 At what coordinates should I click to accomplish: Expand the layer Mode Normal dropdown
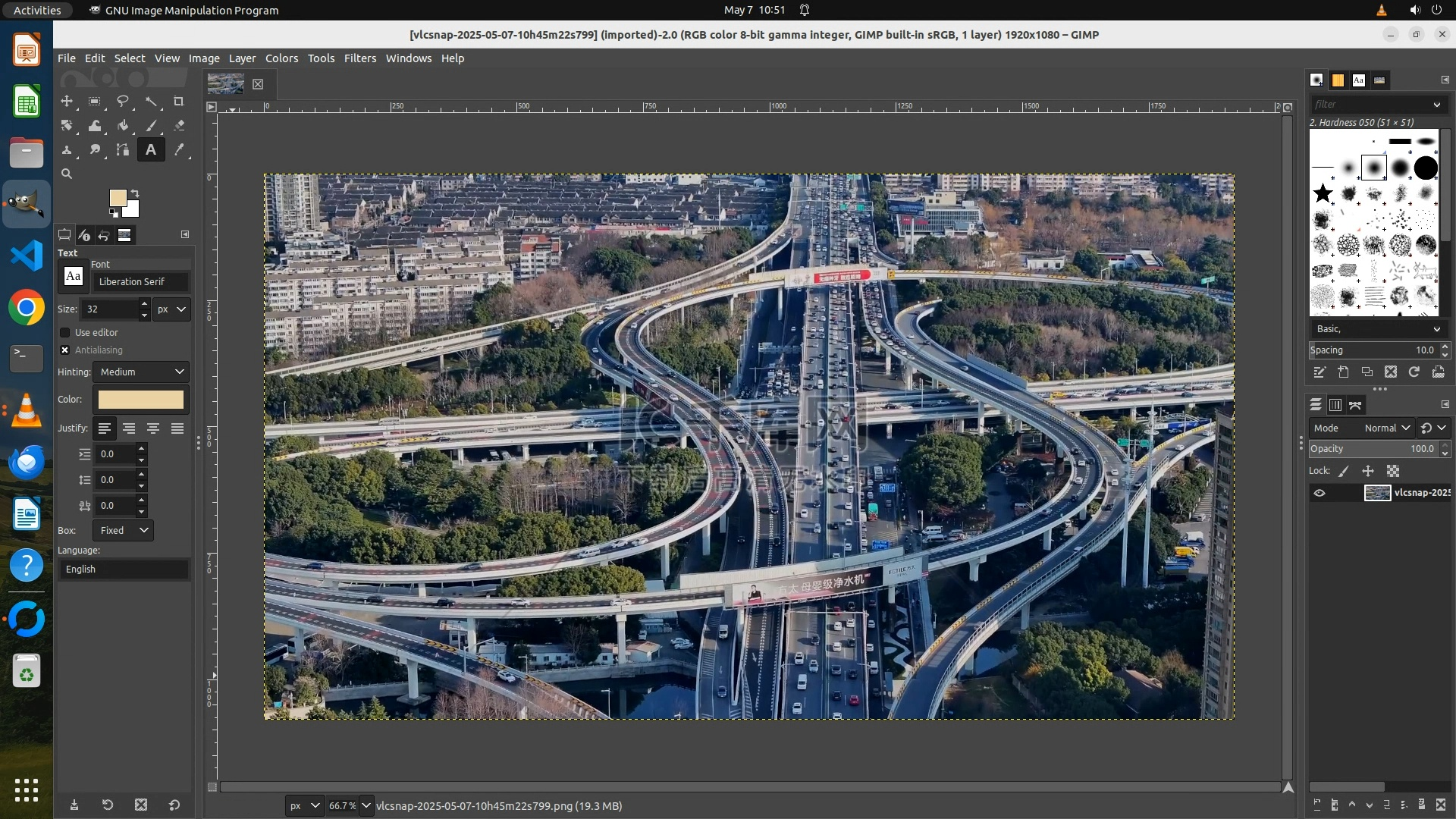pos(1386,428)
